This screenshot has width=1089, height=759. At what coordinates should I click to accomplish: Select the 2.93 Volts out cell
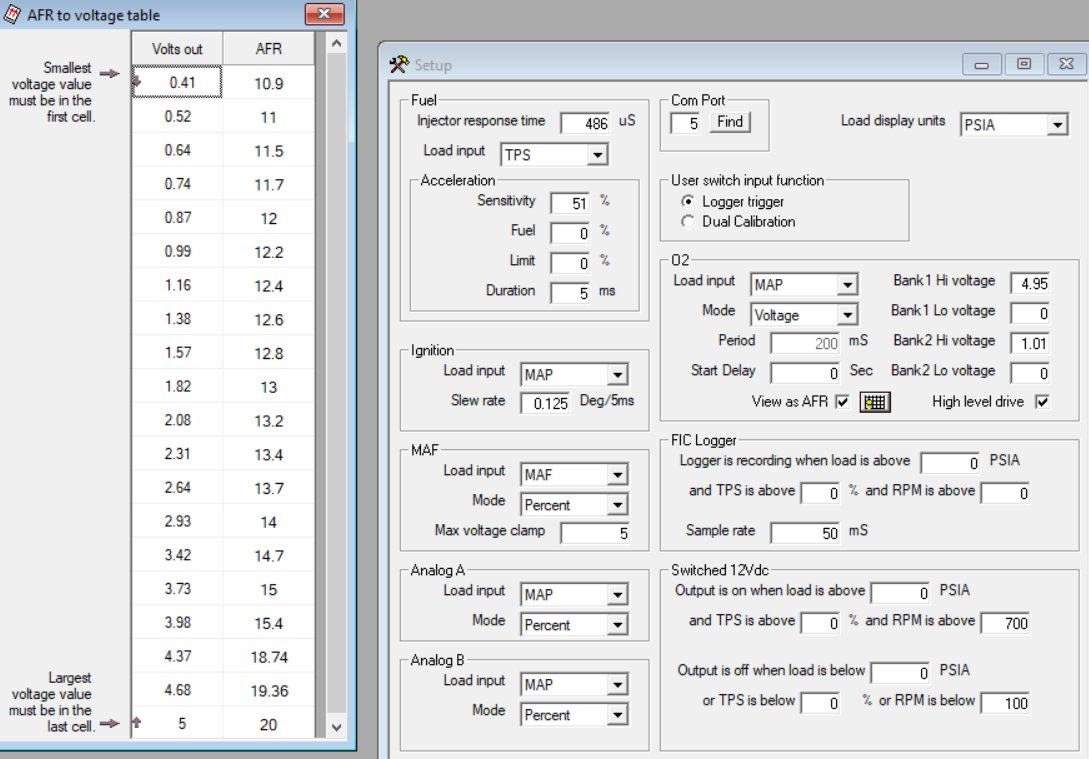pos(177,521)
